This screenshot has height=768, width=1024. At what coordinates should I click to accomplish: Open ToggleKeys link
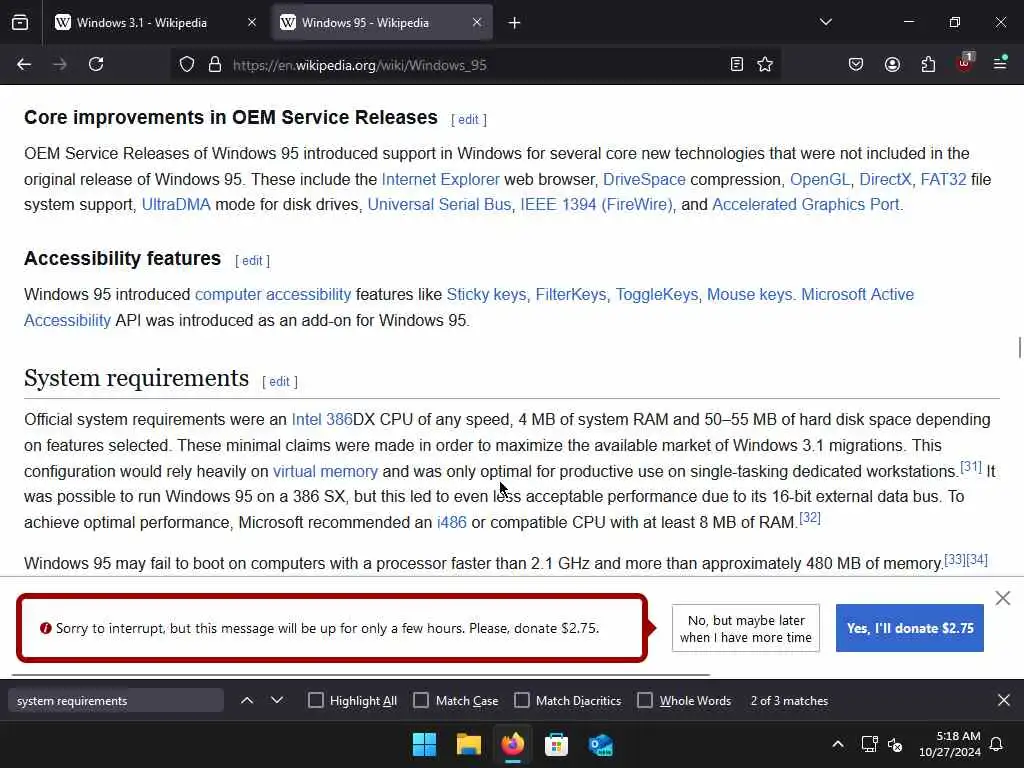[657, 295]
